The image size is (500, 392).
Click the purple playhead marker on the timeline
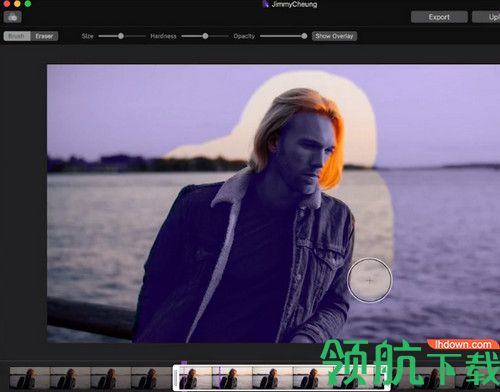point(184,362)
